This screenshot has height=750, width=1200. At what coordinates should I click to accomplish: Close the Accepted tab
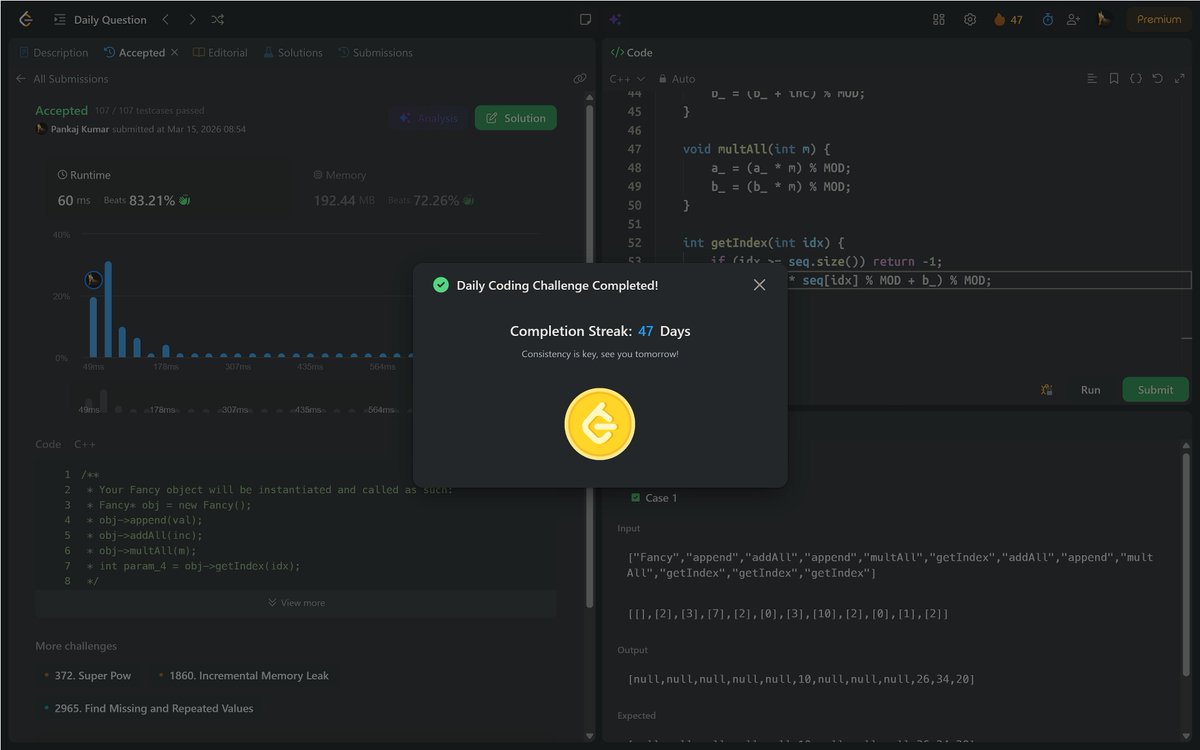pyautogui.click(x=174, y=52)
